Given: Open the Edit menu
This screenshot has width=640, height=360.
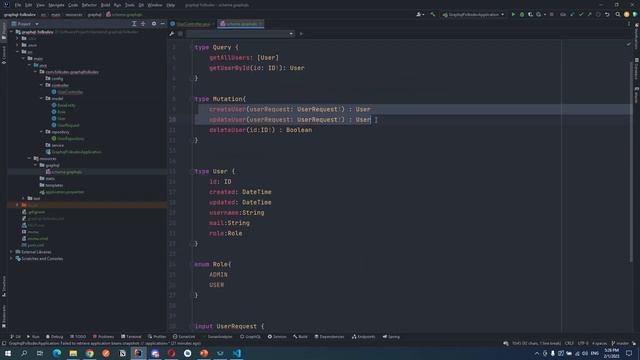Looking at the screenshot, I should [29, 5].
